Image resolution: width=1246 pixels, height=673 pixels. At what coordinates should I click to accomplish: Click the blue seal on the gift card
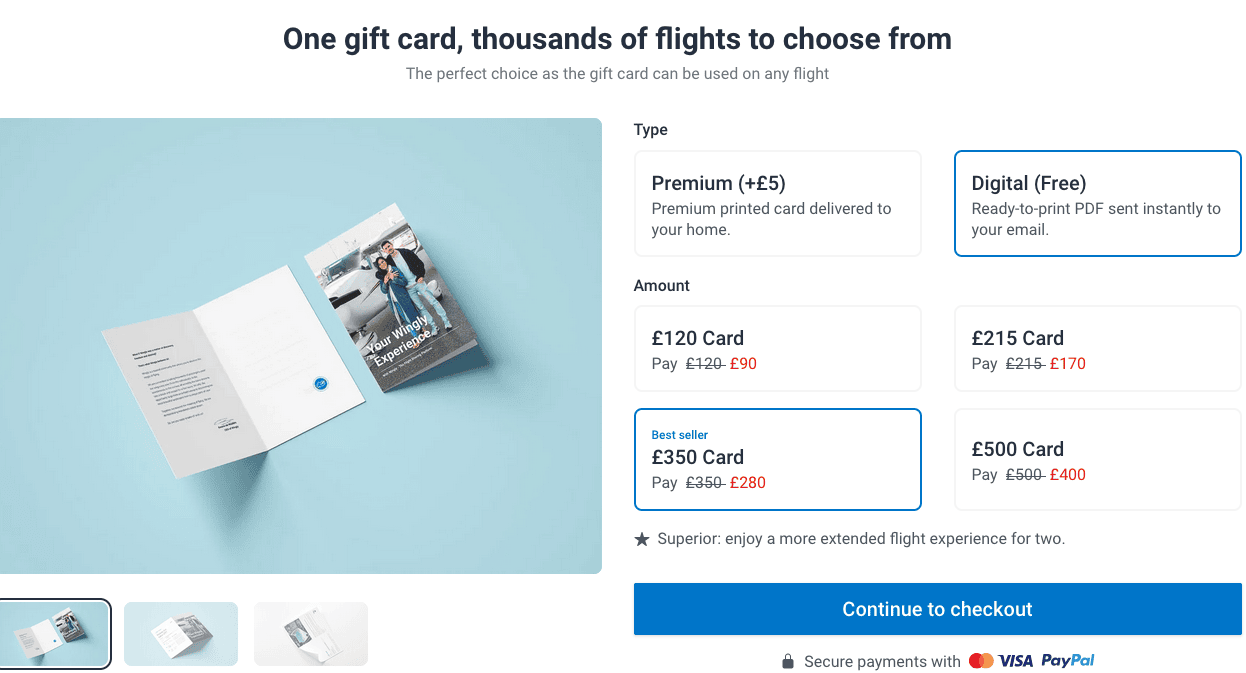click(x=321, y=383)
